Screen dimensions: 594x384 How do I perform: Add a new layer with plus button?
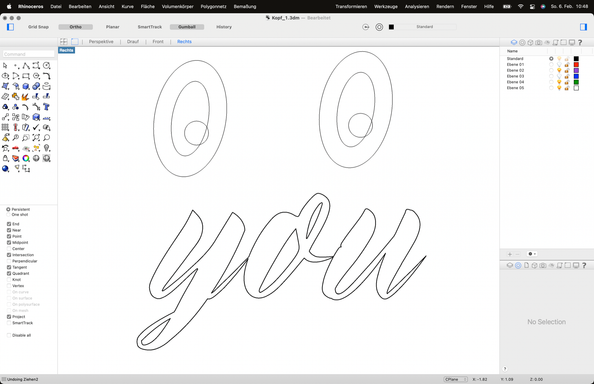pos(510,254)
